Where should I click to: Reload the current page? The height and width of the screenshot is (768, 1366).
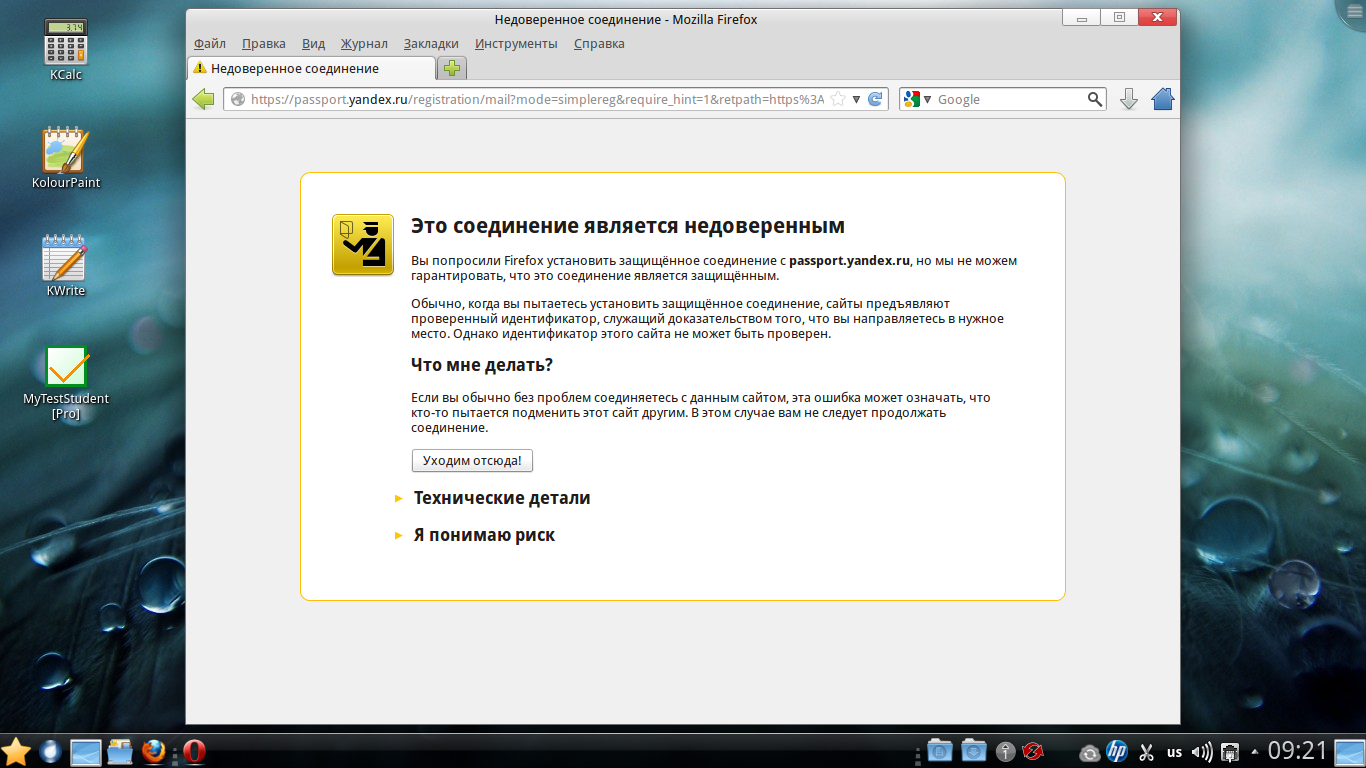coord(875,99)
